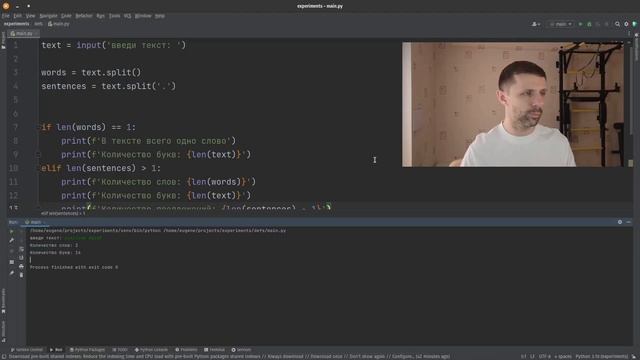Open the Edit menu

pos(18,16)
